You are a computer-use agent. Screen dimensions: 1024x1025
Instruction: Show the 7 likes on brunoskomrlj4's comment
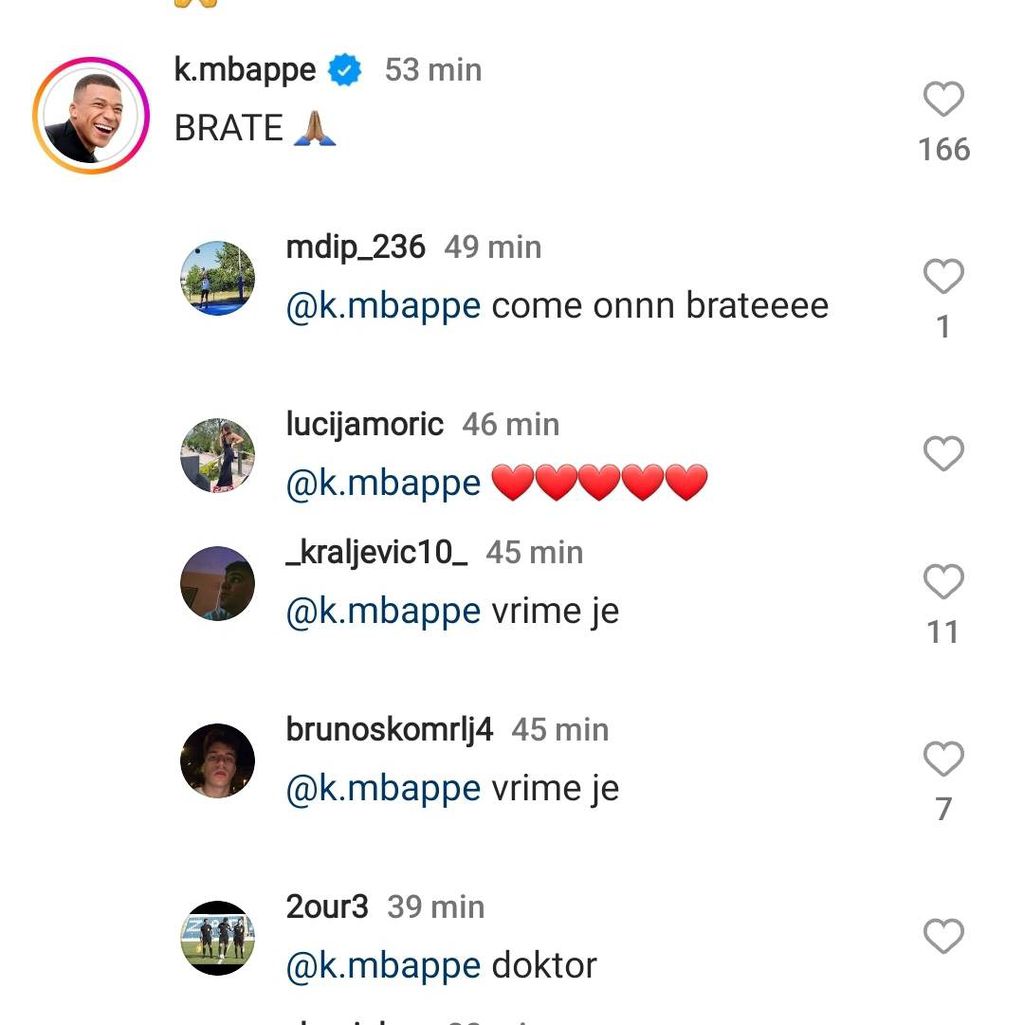tap(941, 809)
